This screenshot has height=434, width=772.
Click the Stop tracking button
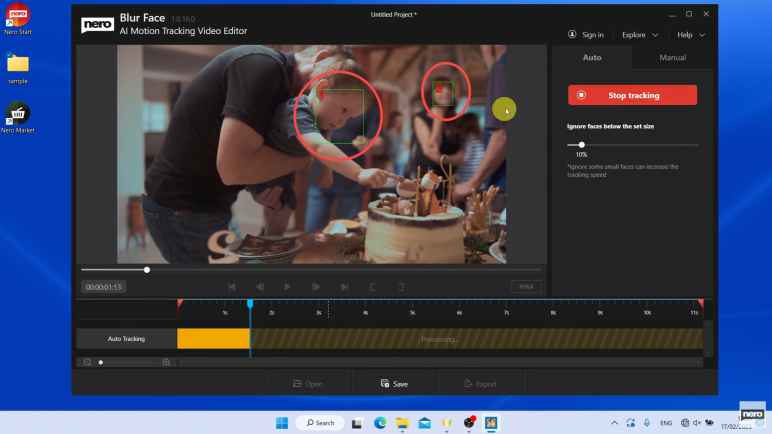(x=632, y=95)
